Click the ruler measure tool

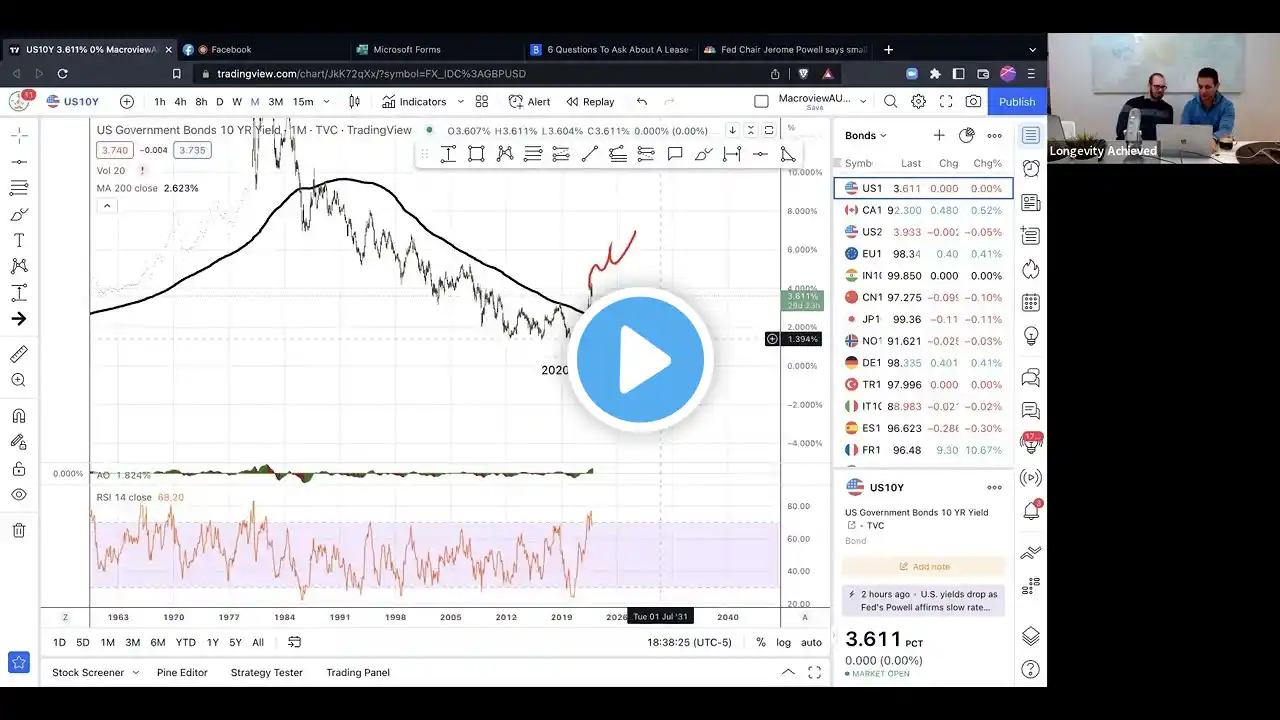click(x=19, y=354)
